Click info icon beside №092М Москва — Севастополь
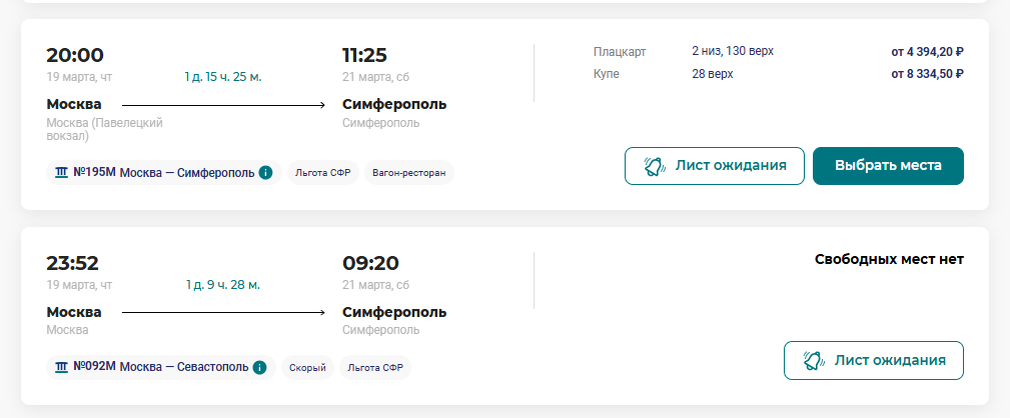Screen dimensions: 1010x418 (x=260, y=367)
